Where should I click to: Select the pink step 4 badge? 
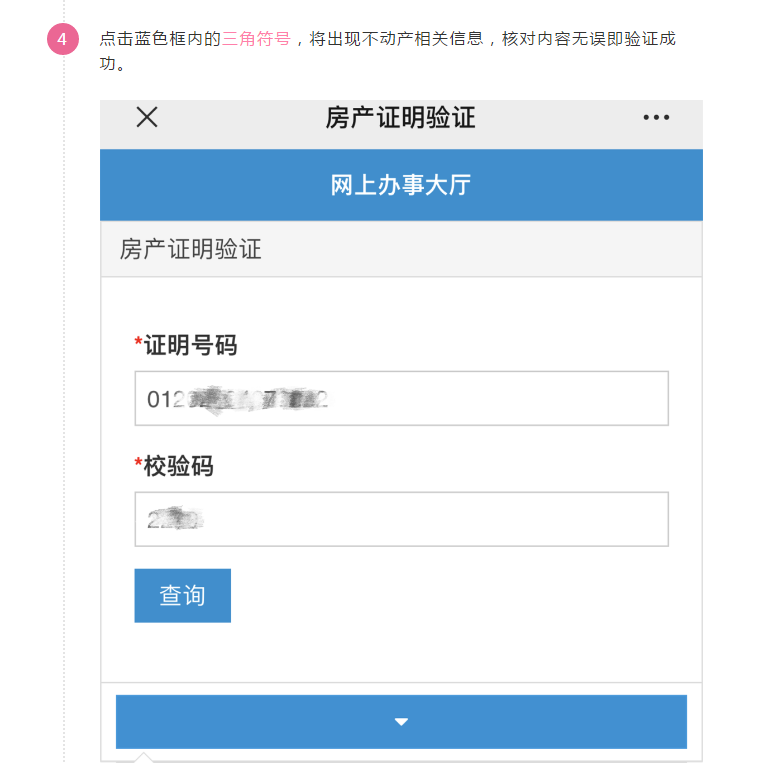(63, 39)
